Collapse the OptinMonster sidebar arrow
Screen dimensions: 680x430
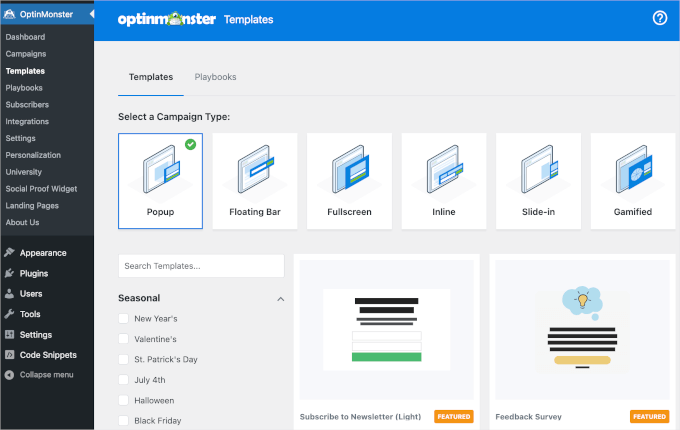pos(92,14)
